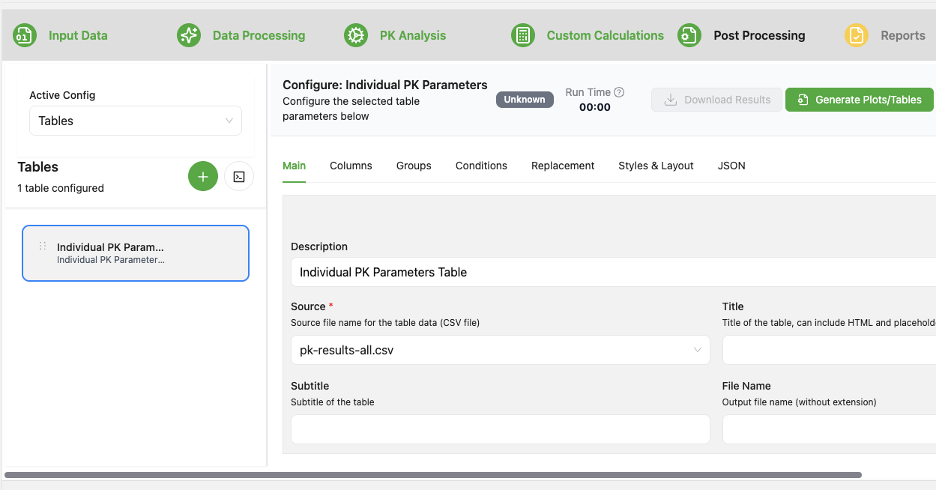Open the Active Config Tables dropdown
936x490 pixels.
click(135, 121)
